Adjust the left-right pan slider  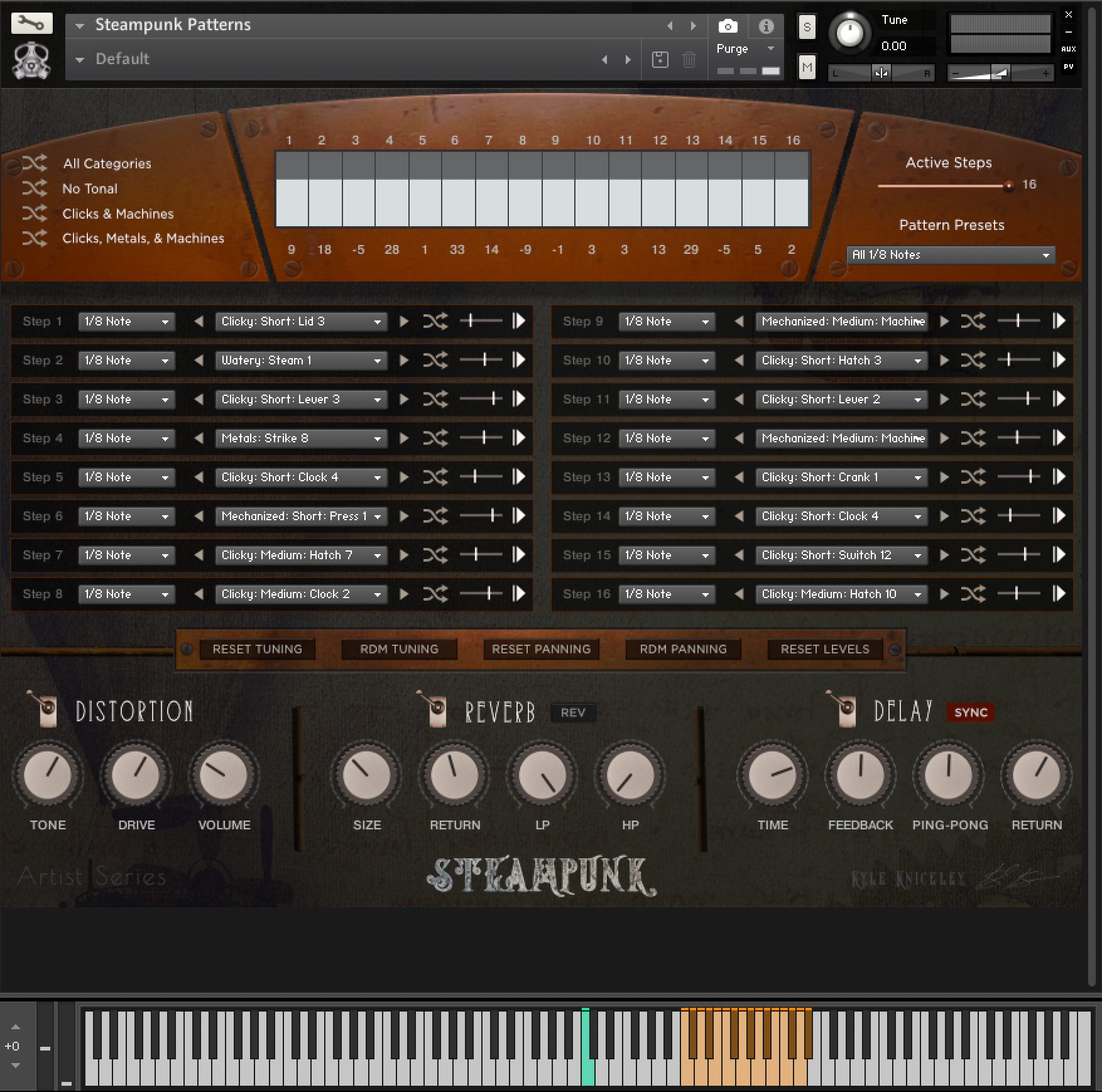pyautogui.click(x=881, y=73)
